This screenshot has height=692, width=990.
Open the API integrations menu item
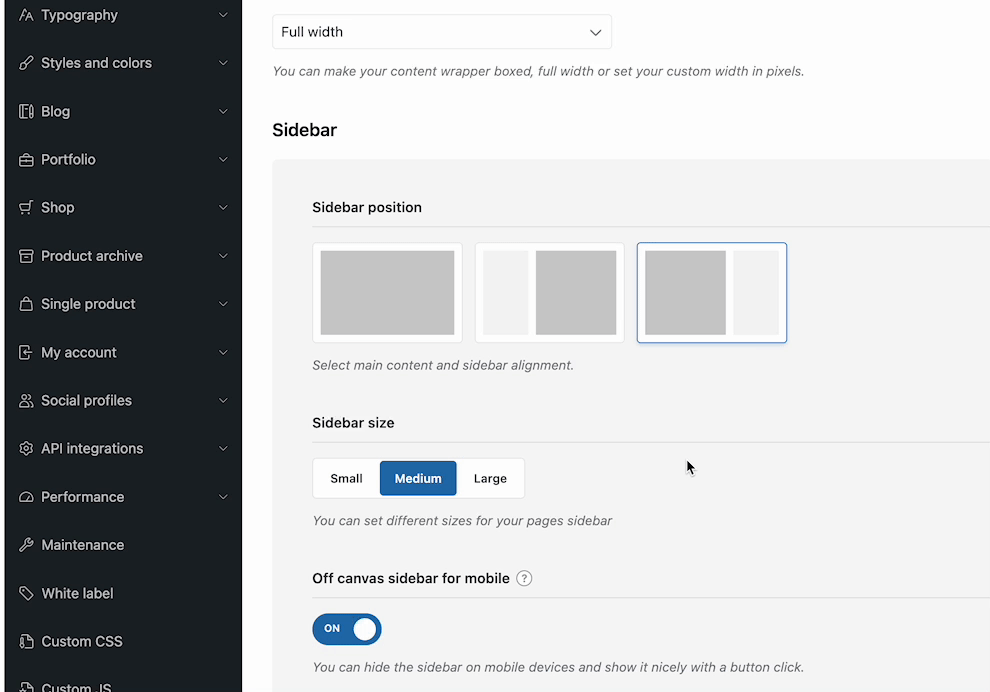click(x=92, y=449)
